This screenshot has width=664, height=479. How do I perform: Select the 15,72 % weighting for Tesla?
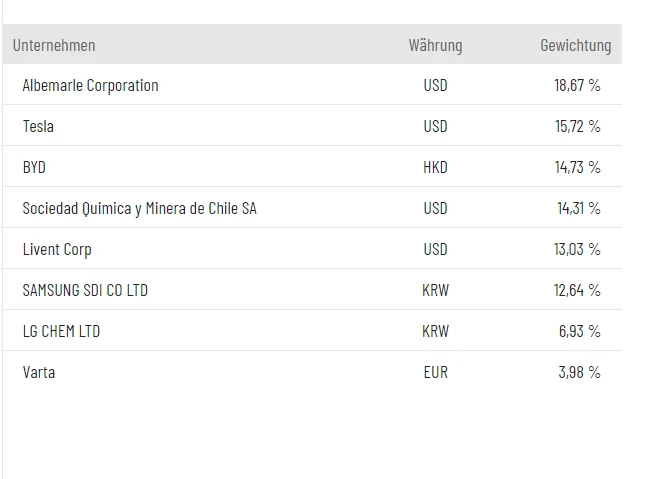pos(577,127)
